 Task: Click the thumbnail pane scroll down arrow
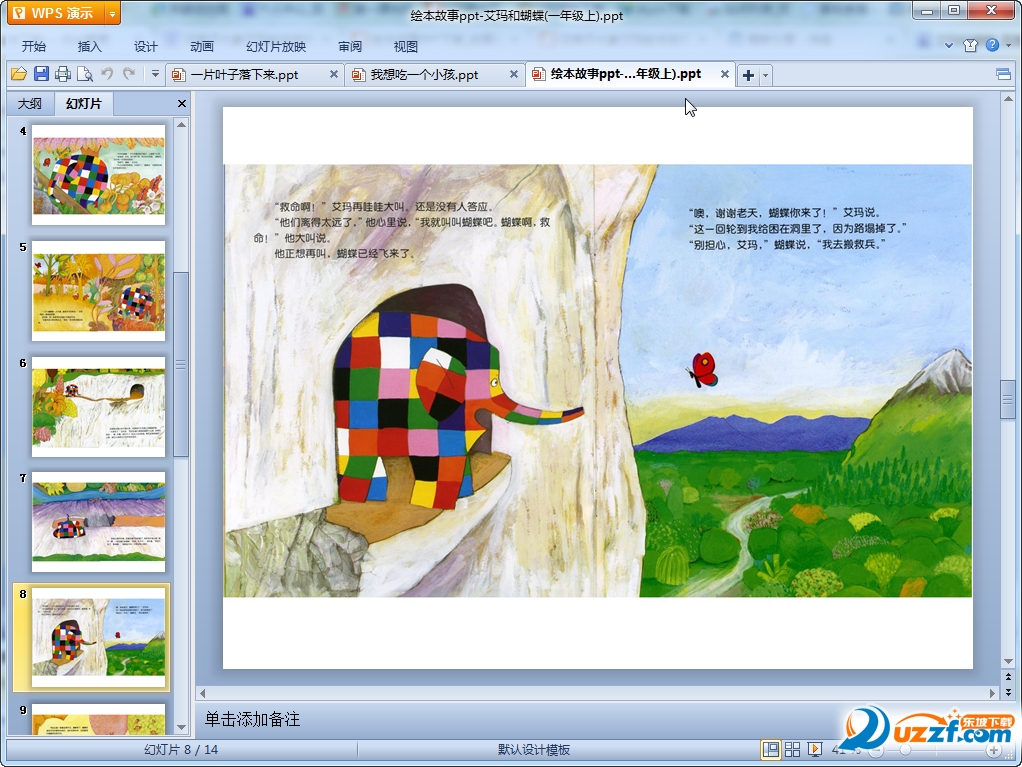[x=182, y=727]
